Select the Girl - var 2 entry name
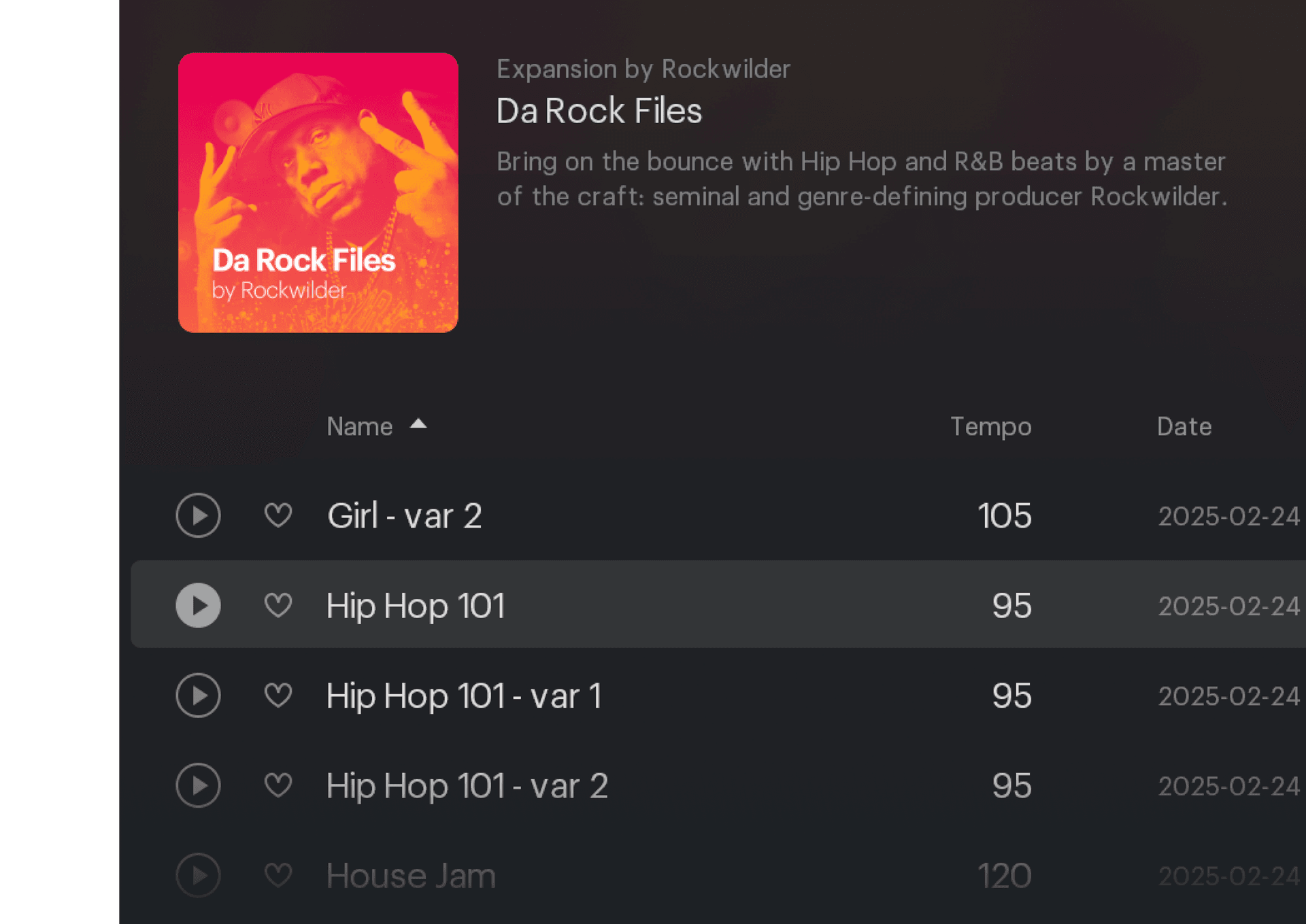The height and width of the screenshot is (924, 1306). click(404, 515)
